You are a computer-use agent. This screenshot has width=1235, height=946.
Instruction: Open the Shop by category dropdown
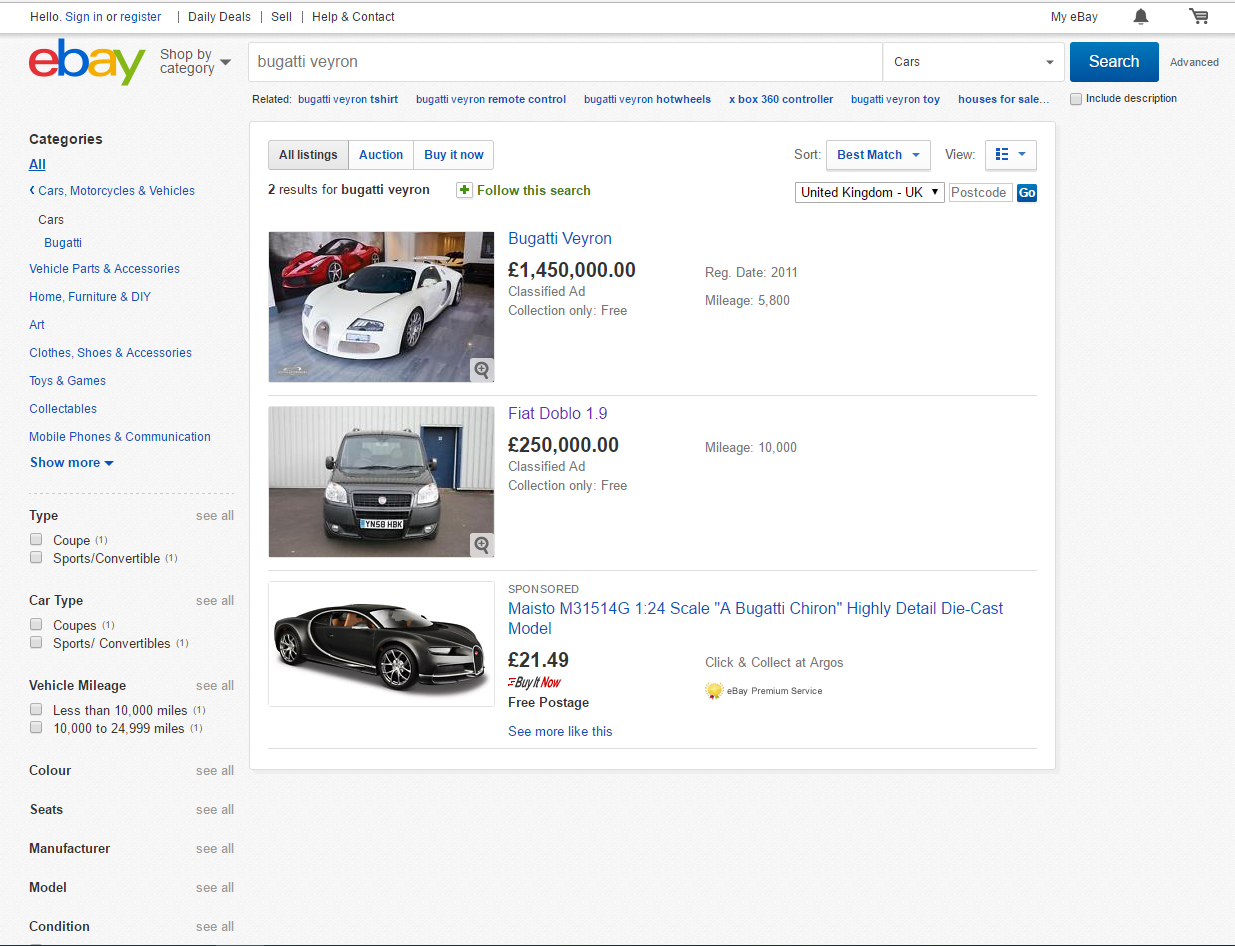(195, 62)
